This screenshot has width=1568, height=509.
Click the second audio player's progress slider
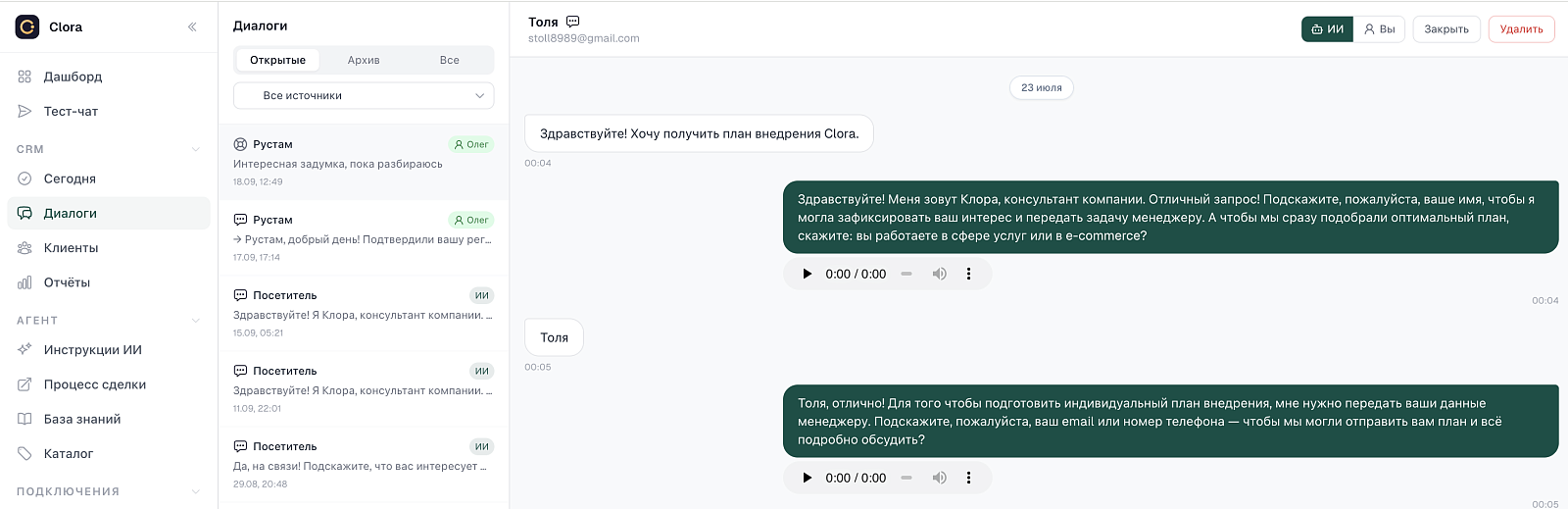[x=906, y=478]
